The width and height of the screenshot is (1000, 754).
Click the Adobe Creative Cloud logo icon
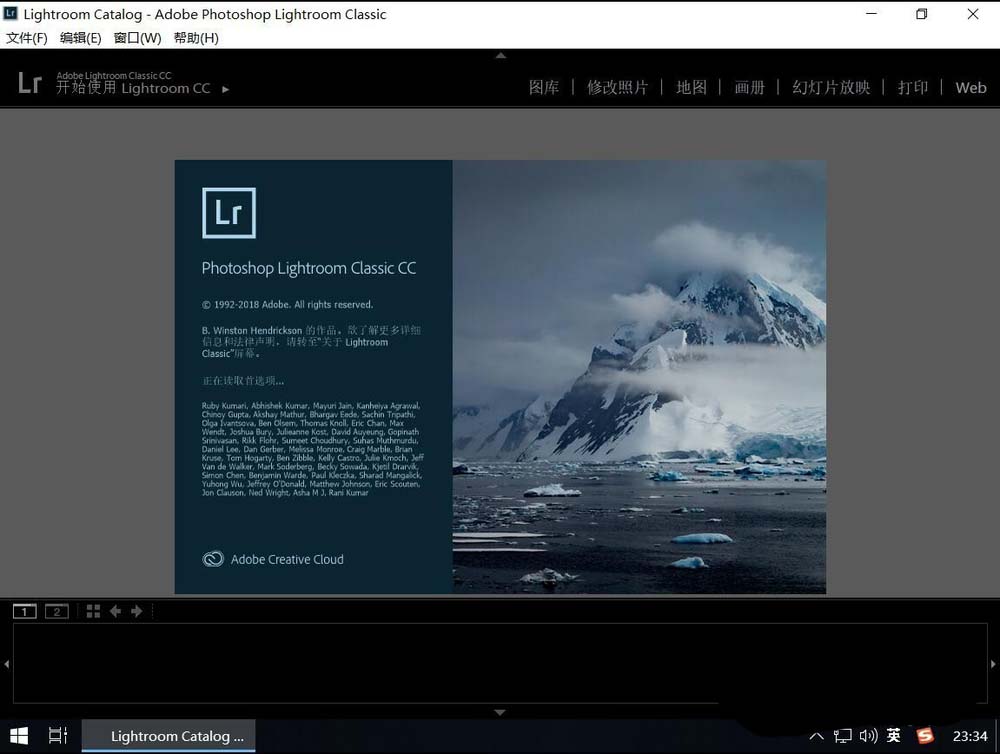(x=213, y=559)
